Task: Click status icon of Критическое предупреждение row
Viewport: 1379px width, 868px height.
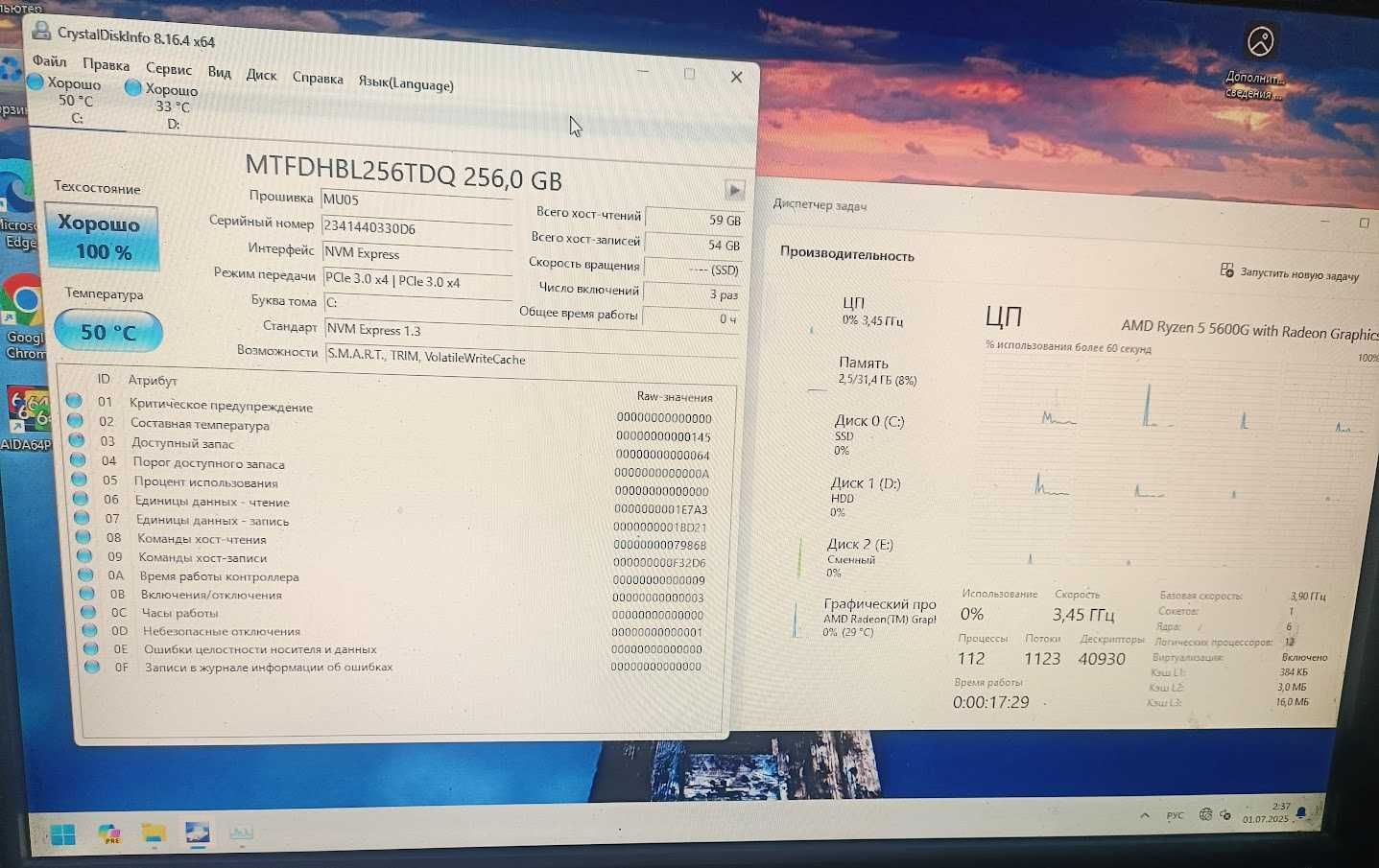Action: [x=74, y=400]
